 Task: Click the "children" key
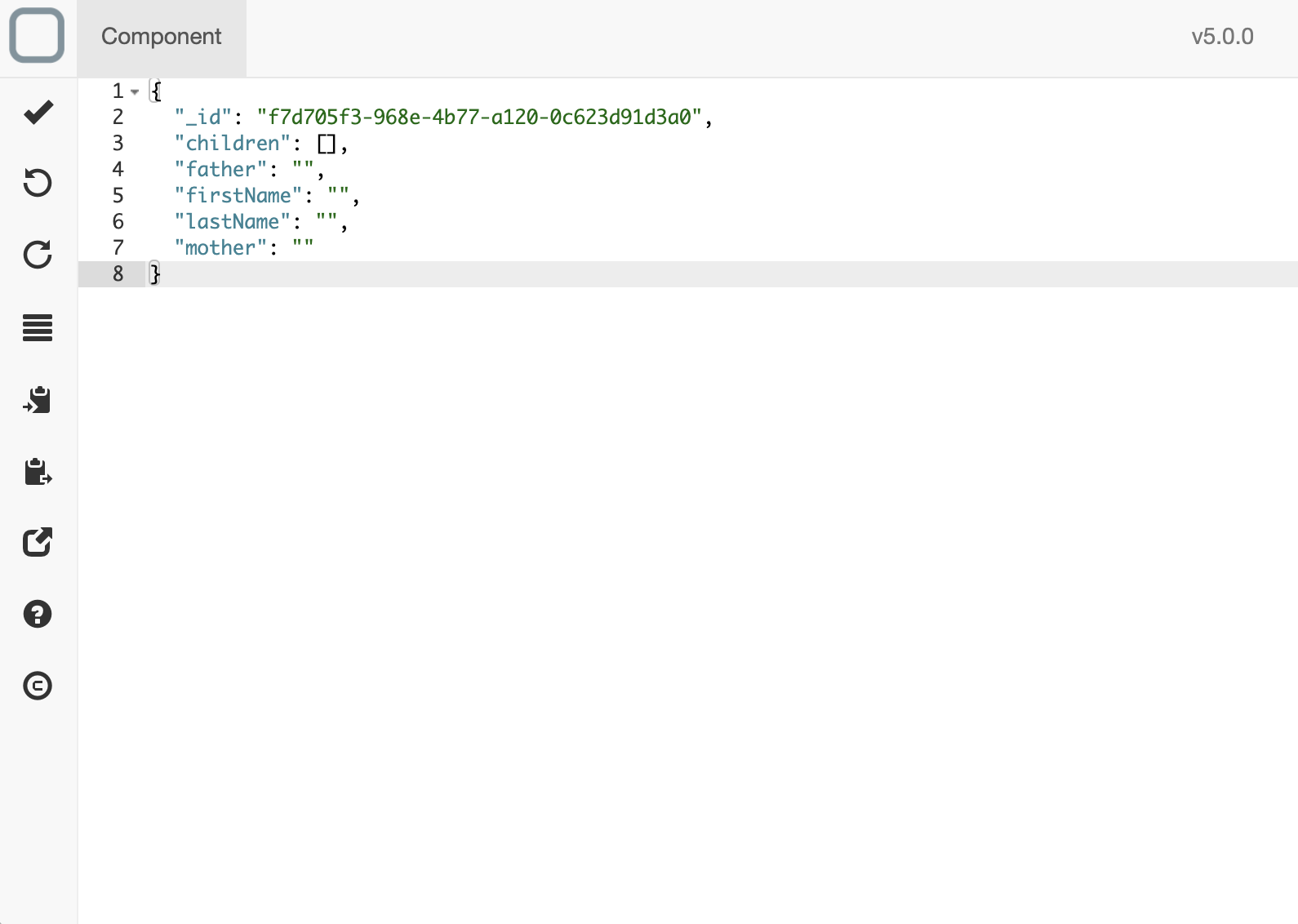pos(233,144)
